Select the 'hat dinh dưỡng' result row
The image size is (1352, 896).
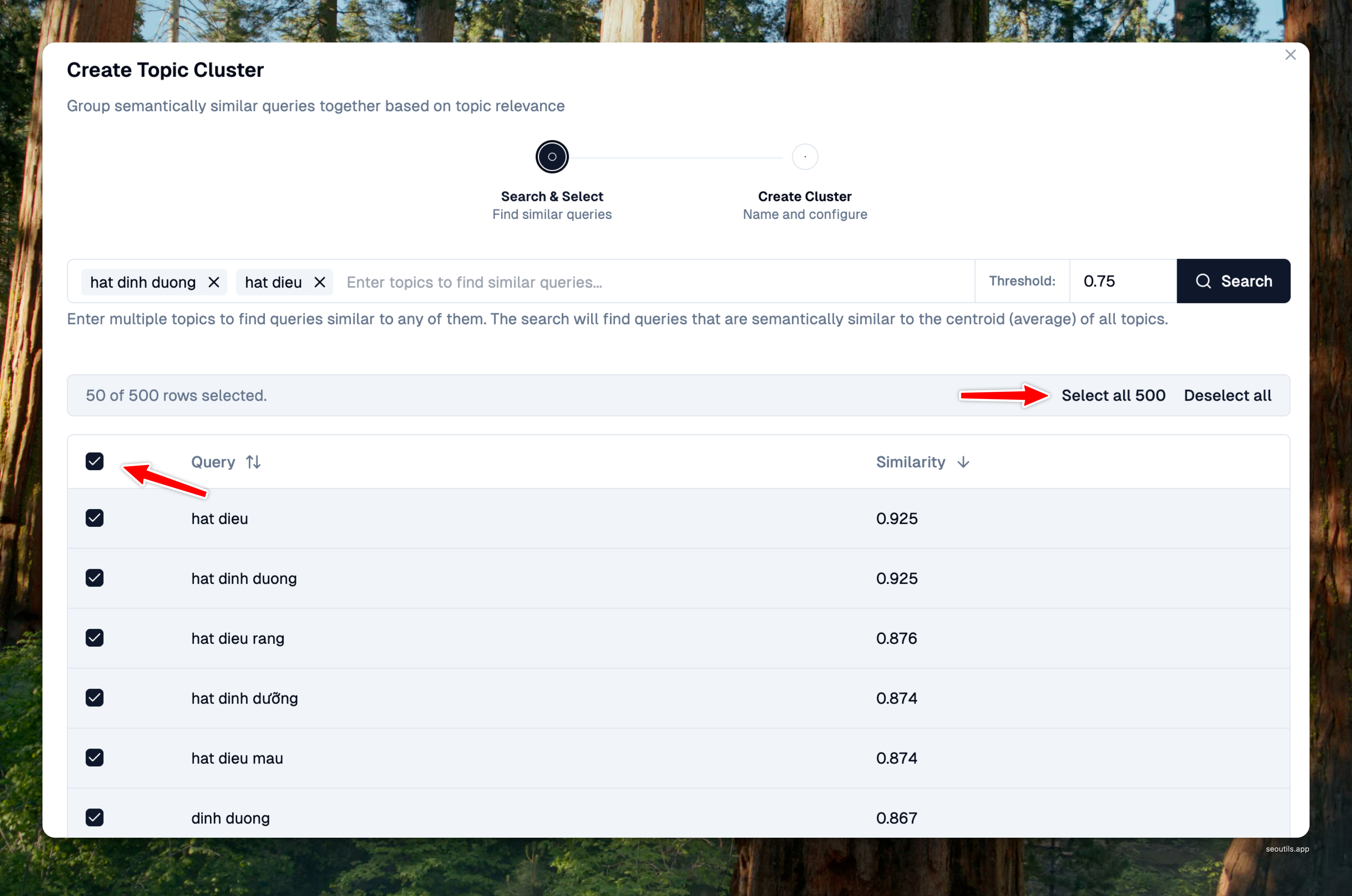245,698
